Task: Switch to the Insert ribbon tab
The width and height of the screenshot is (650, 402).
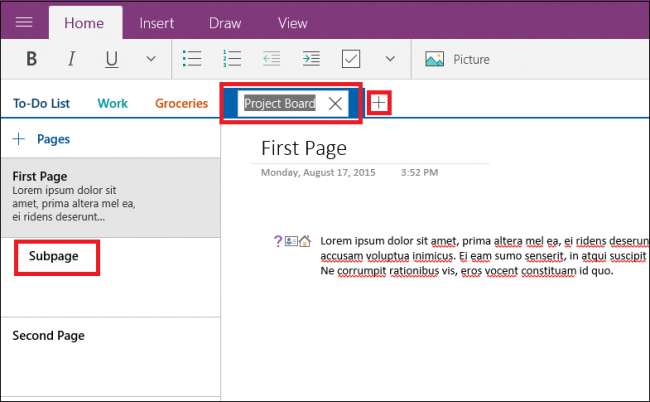Action: [x=156, y=23]
